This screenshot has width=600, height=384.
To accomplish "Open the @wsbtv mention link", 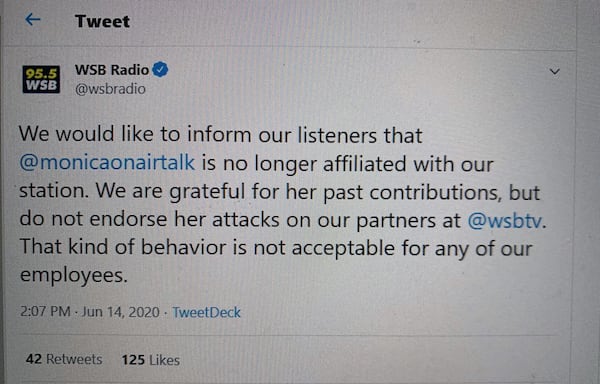I will click(505, 220).
